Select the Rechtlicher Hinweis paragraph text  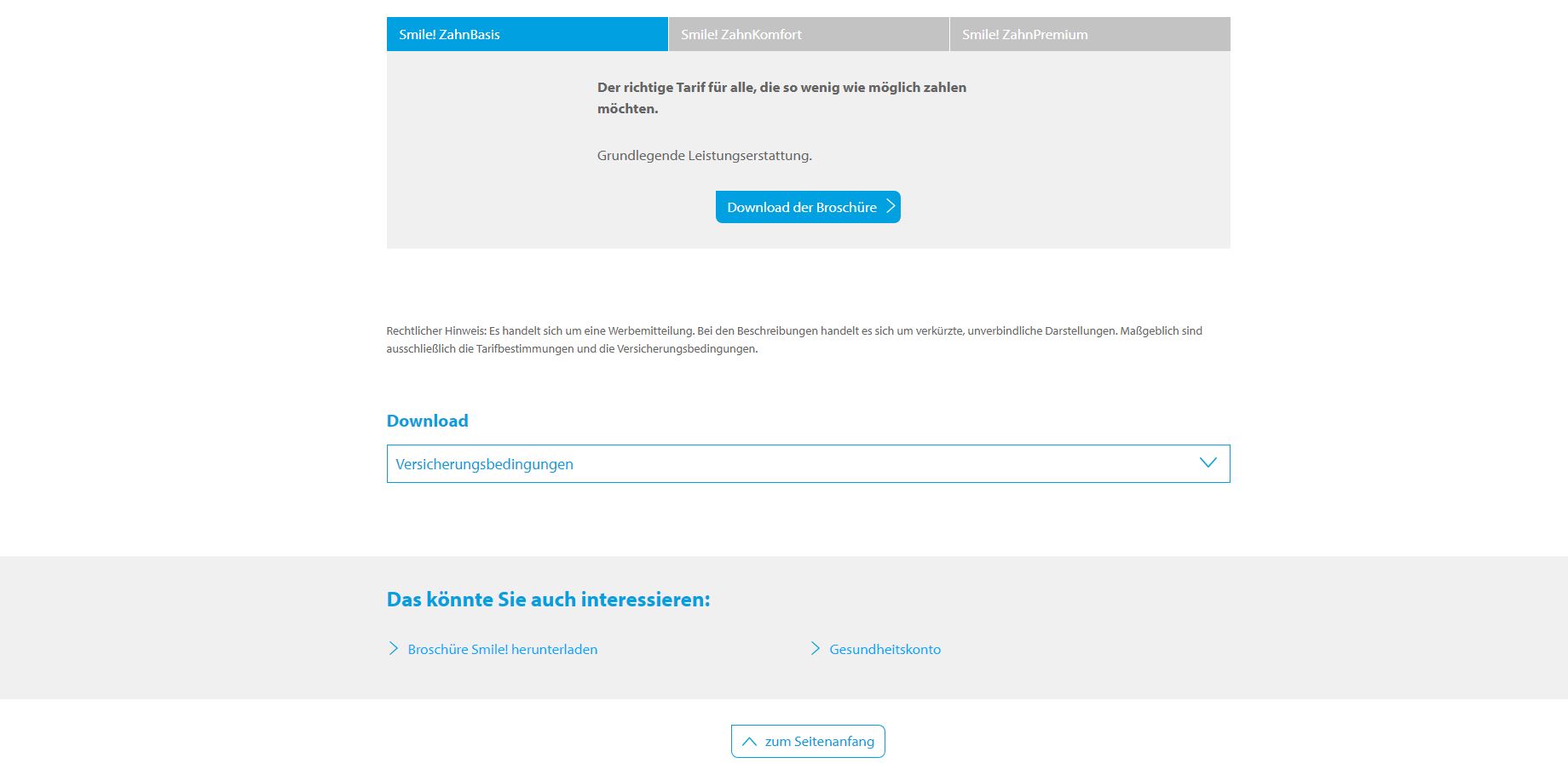click(x=794, y=340)
